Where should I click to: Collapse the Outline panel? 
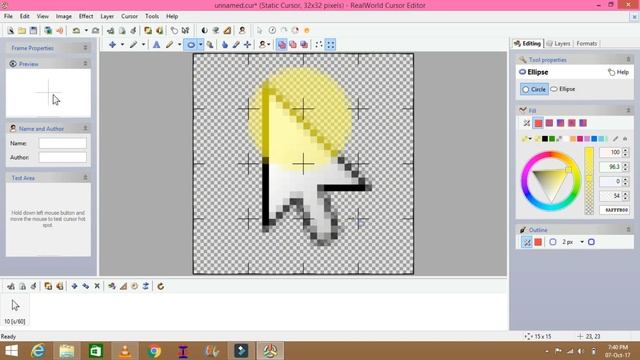tap(628, 230)
